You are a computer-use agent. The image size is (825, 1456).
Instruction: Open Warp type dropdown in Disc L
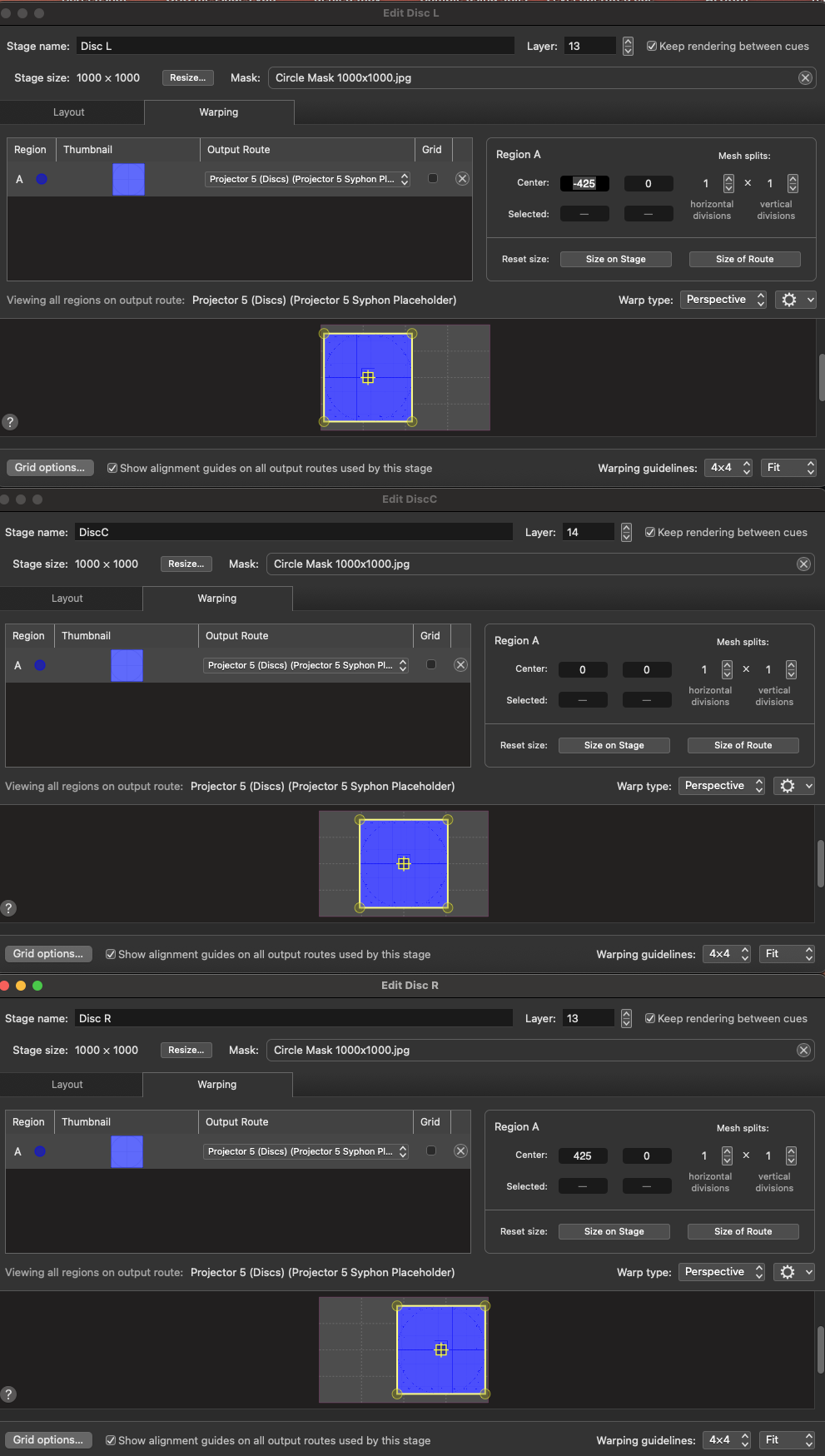(x=724, y=300)
